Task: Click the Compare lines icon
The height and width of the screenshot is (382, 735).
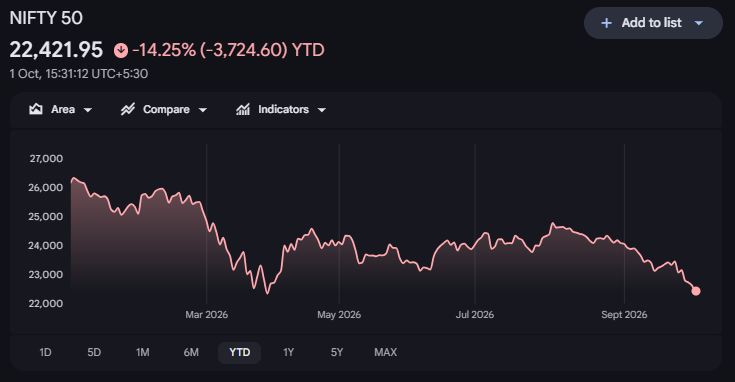Action: (128, 109)
